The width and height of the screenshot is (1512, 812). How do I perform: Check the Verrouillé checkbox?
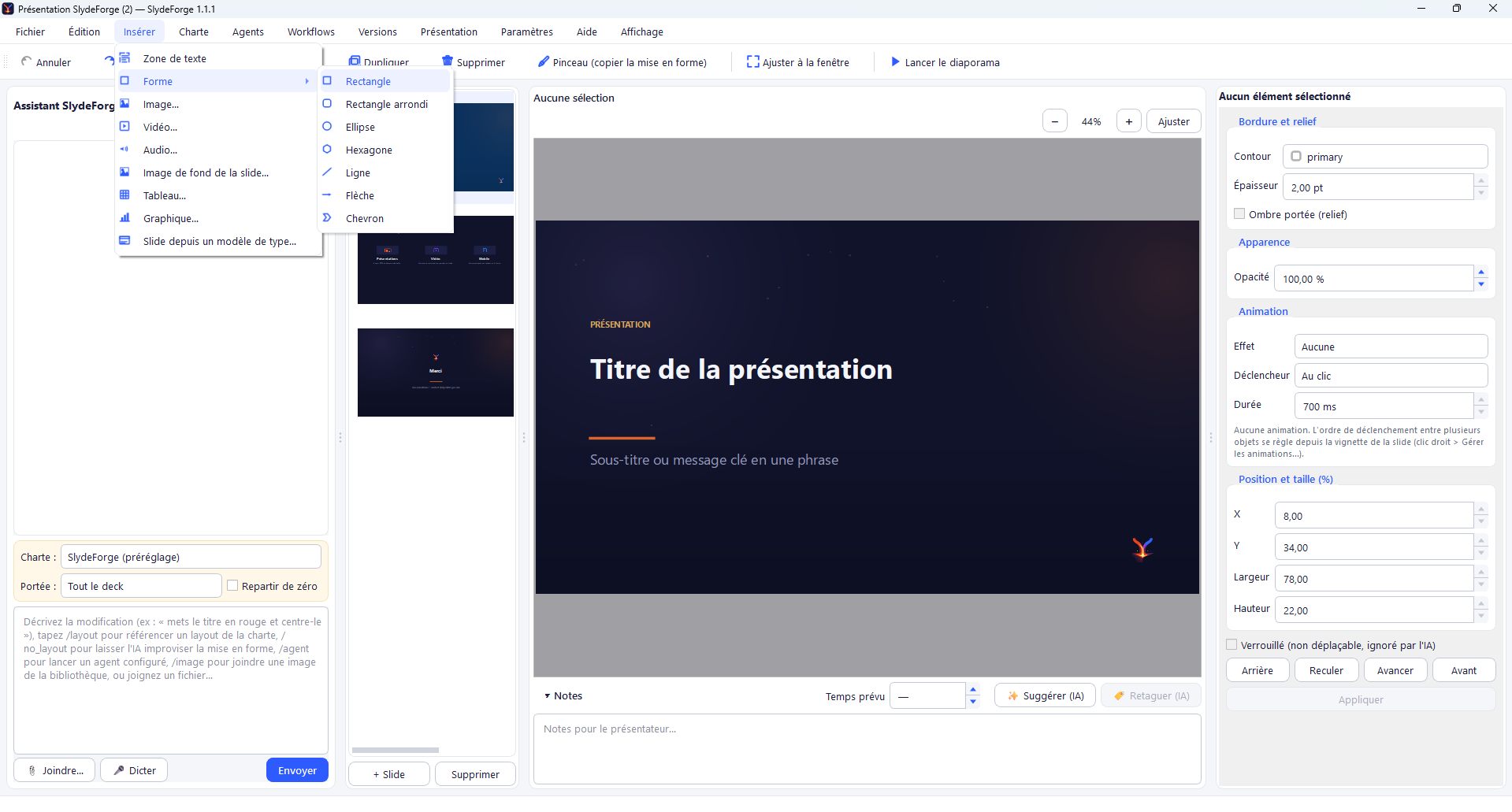tap(1232, 645)
